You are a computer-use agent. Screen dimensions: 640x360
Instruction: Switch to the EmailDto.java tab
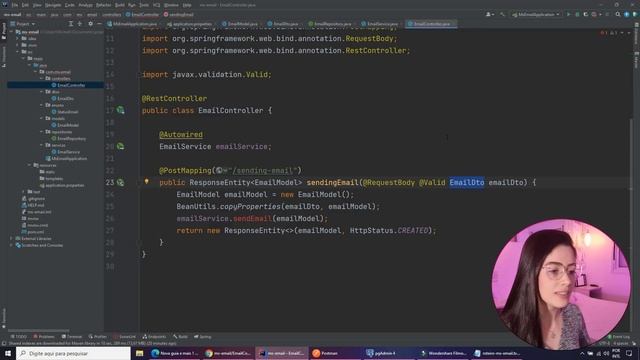[283, 24]
